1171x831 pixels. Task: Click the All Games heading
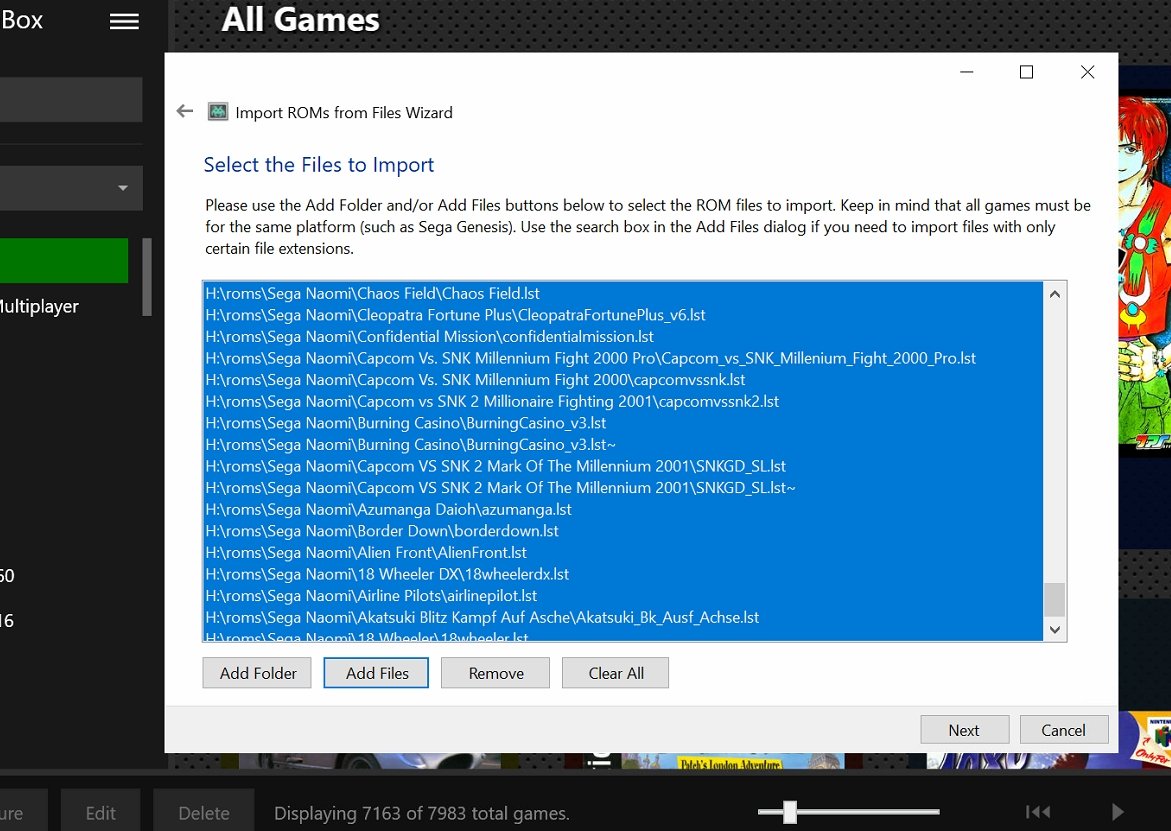coord(300,19)
